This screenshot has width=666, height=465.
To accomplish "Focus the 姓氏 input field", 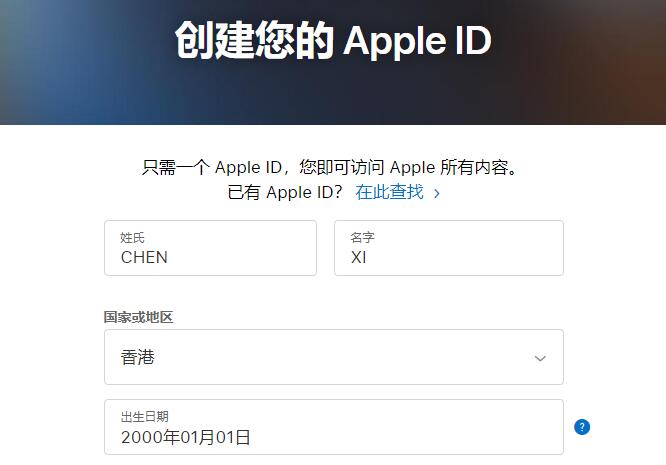I will [210, 248].
